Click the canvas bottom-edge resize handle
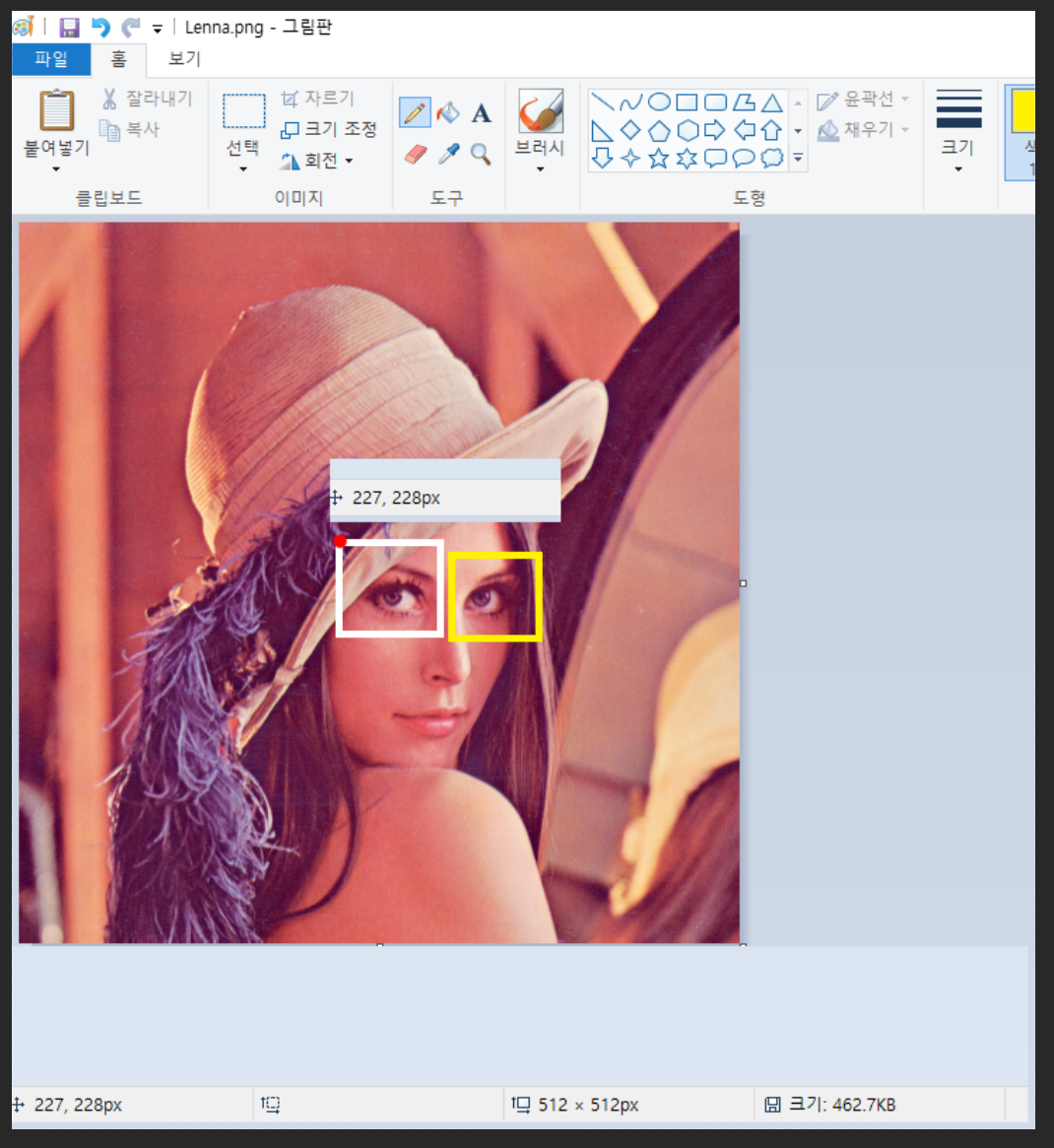This screenshot has width=1054, height=1148. [380, 945]
